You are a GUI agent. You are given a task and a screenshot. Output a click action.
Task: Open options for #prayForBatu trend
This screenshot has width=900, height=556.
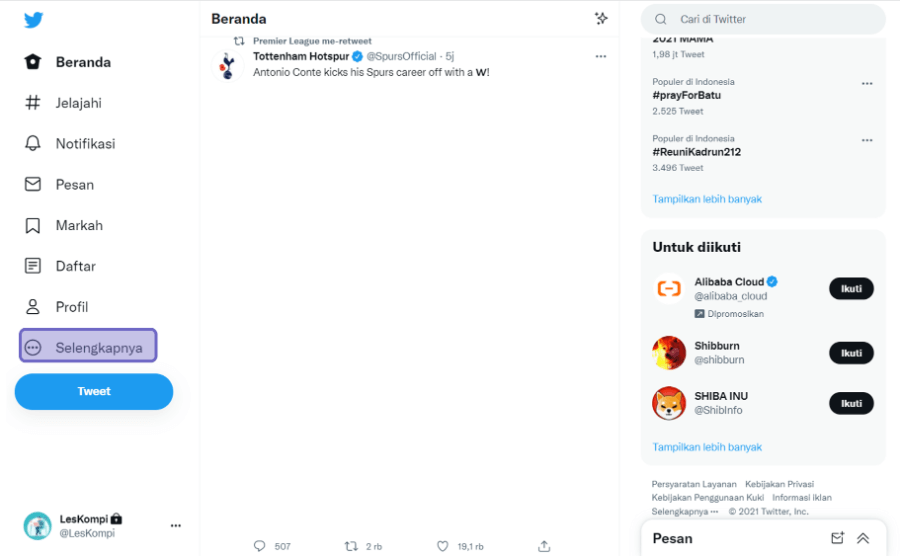click(x=867, y=84)
